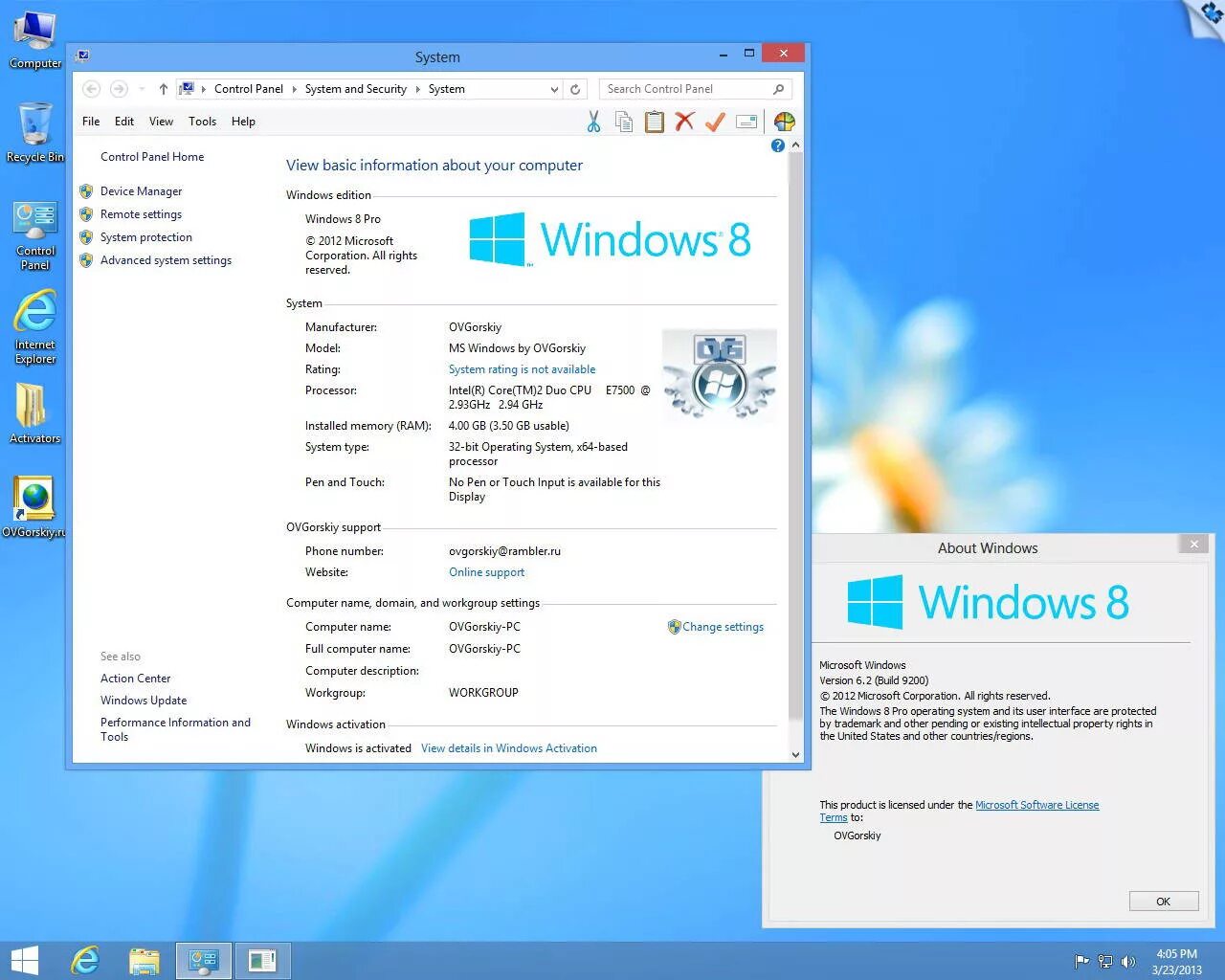1225x980 pixels.
Task: Click the Control Panel breadcrumb segment
Action: [x=249, y=89]
